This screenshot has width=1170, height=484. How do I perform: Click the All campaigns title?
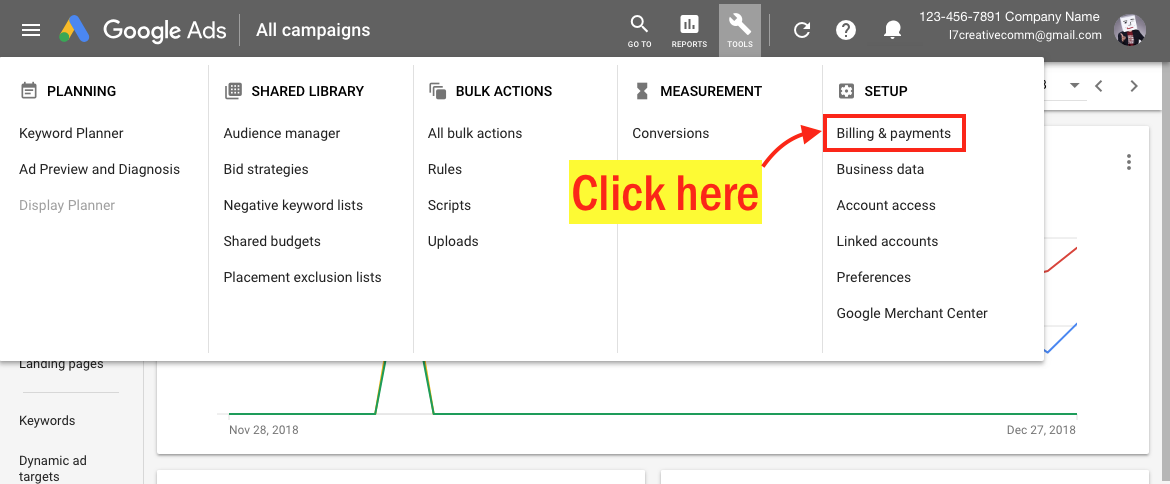pyautogui.click(x=313, y=30)
